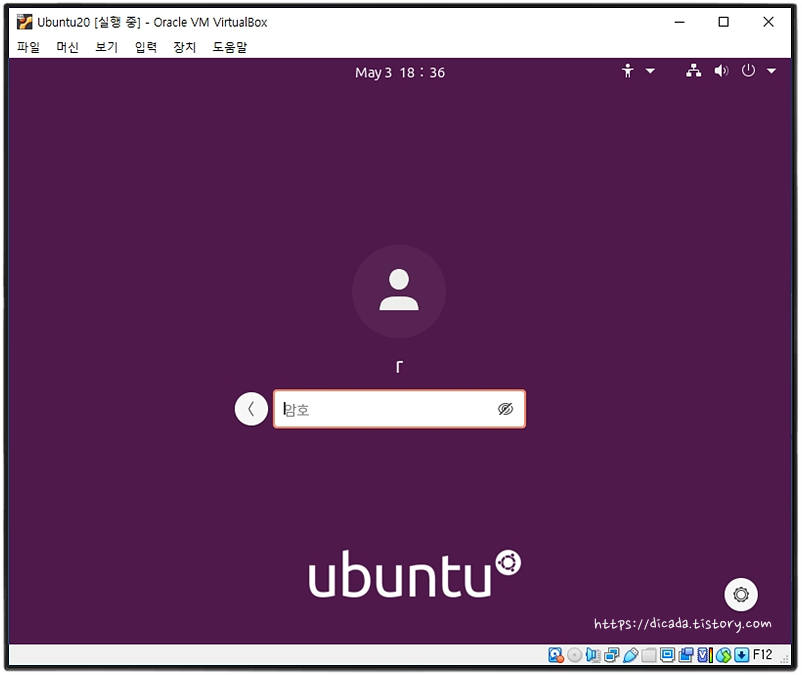Viewport: 802px width, 675px height.
Task: Click the May 3 18:36 clock
Action: tap(400, 73)
